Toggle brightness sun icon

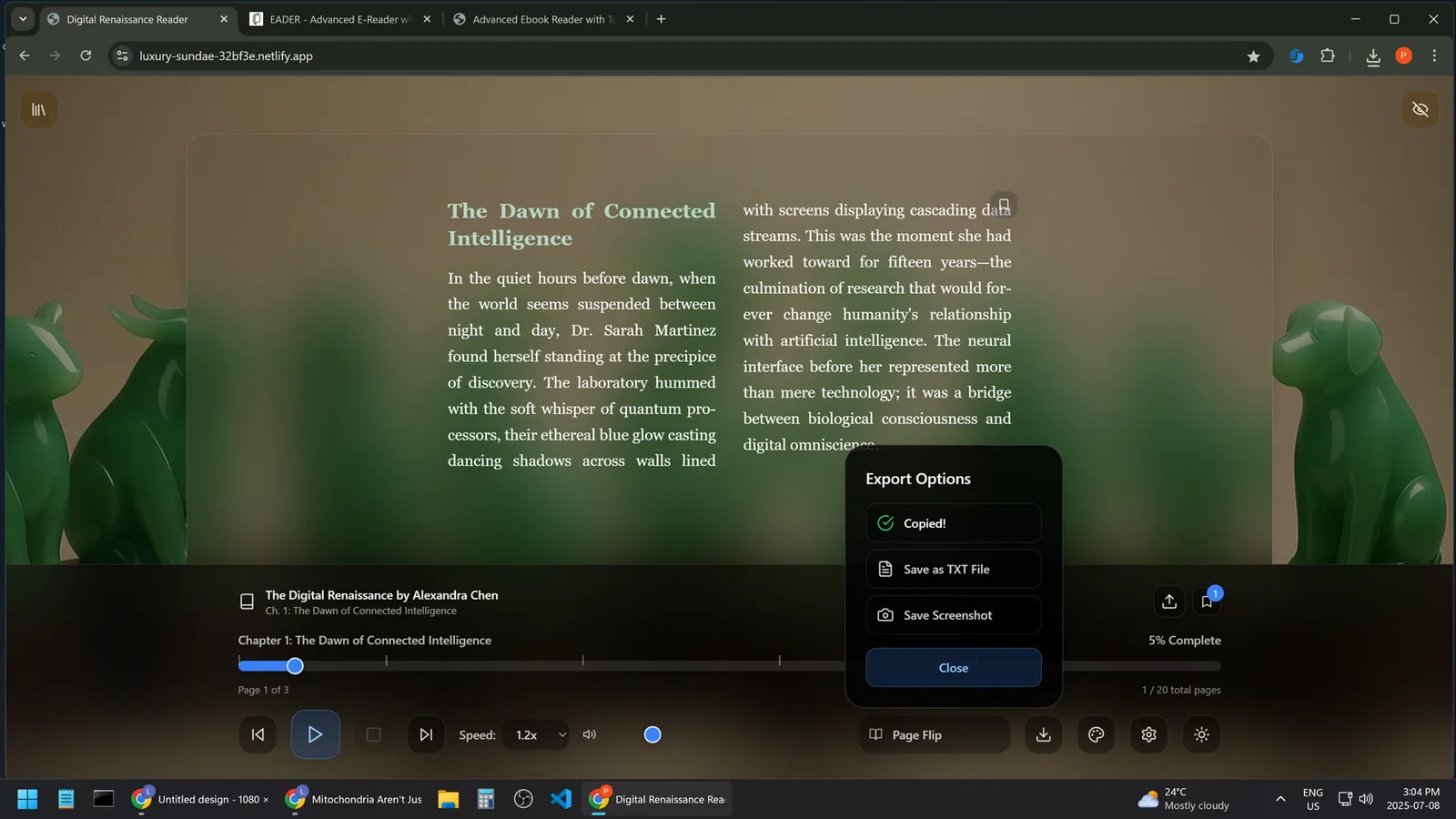pos(1202,734)
